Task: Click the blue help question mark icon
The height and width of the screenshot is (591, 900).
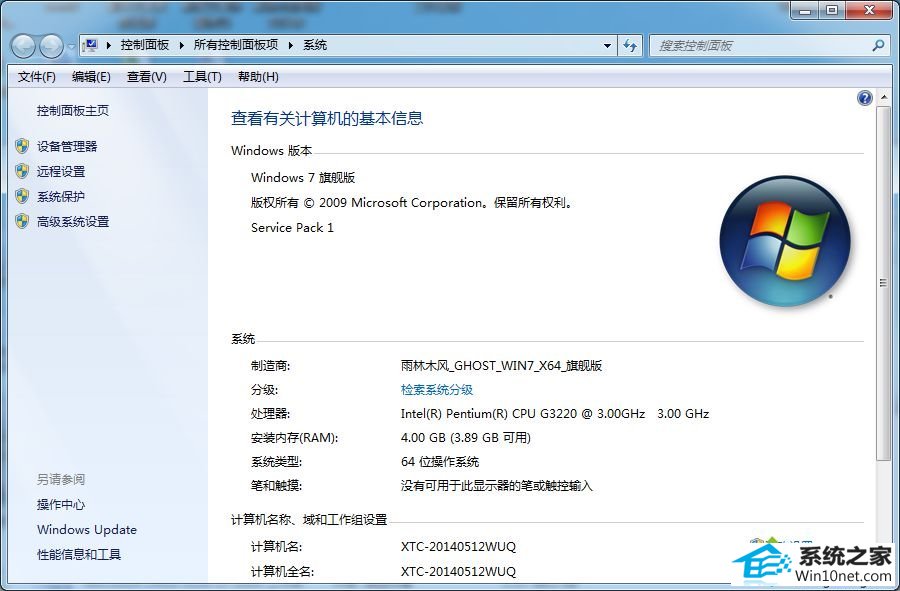Action: [864, 97]
